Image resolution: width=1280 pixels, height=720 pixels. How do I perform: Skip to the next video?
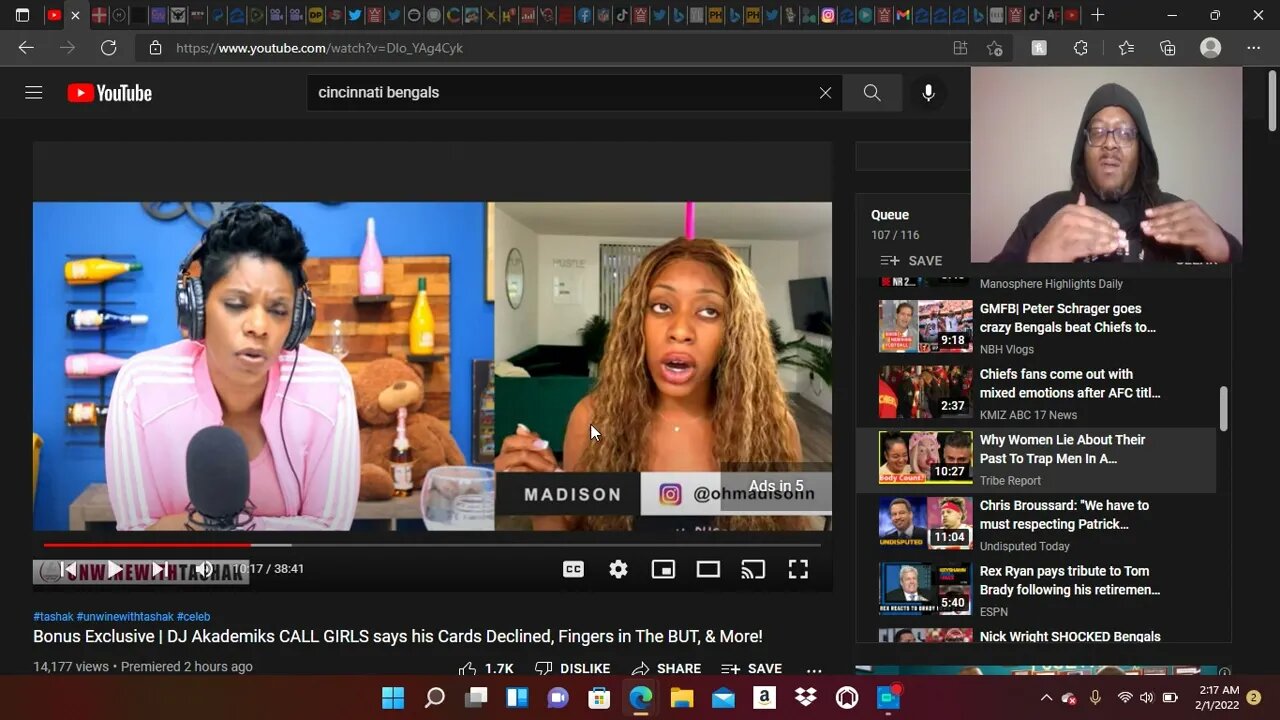pyautogui.click(x=158, y=569)
